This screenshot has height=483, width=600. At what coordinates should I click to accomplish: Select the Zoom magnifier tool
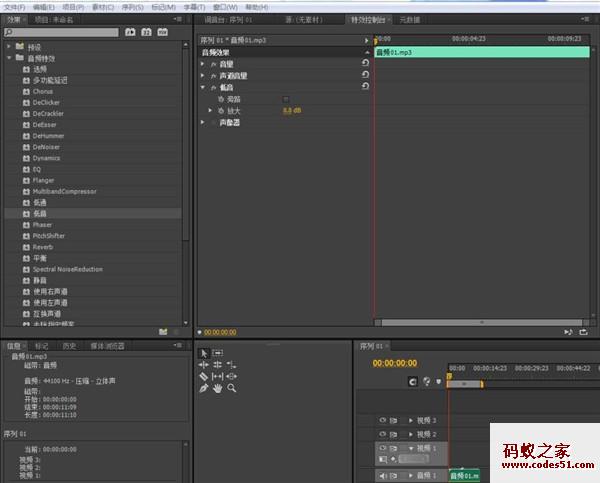(x=231, y=388)
